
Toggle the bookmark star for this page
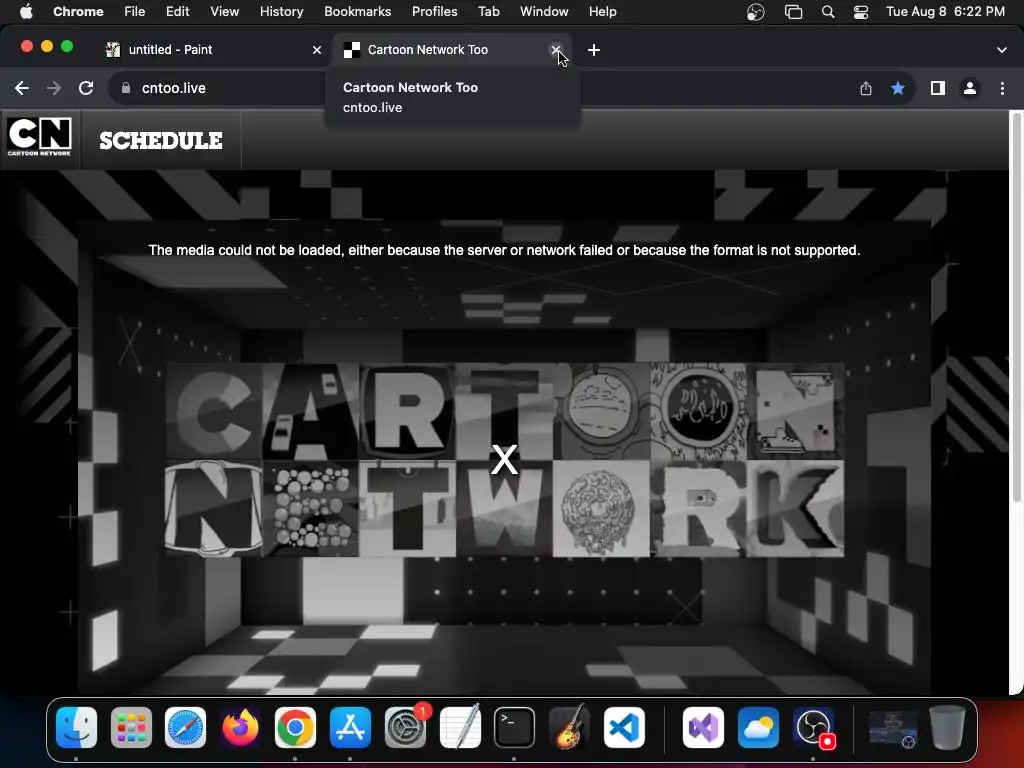click(x=898, y=88)
